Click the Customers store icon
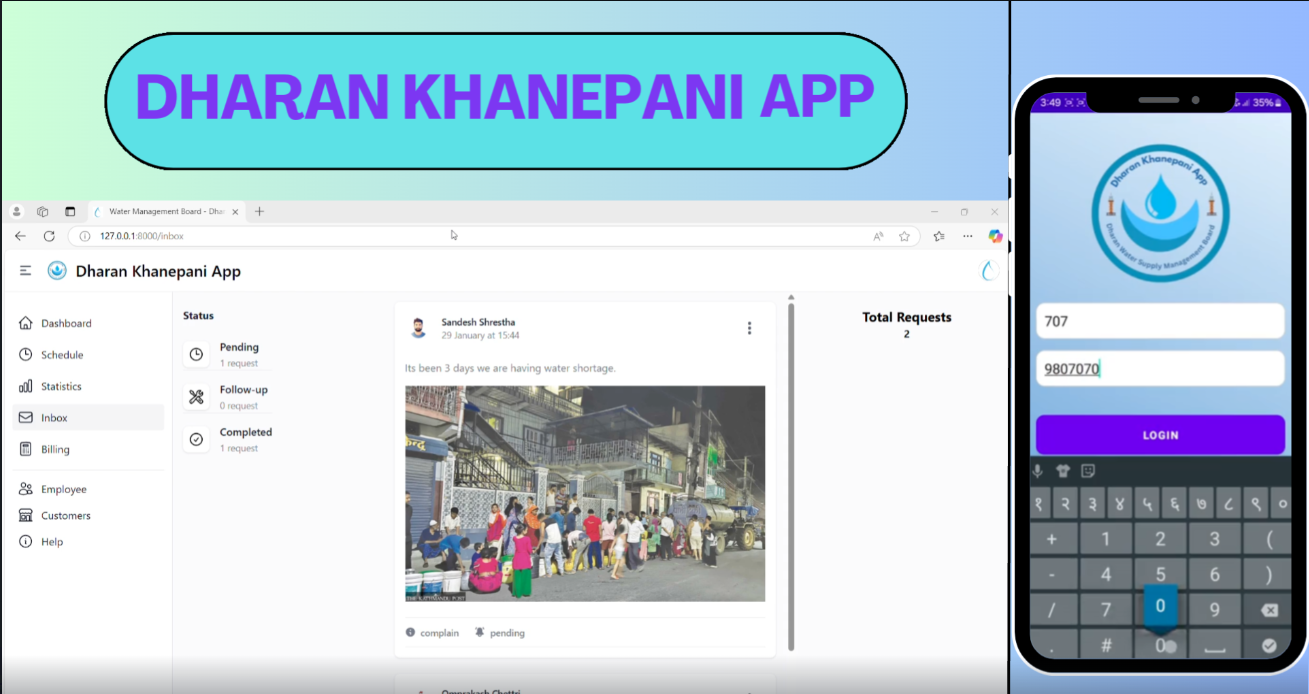The height and width of the screenshot is (694, 1309). point(26,516)
